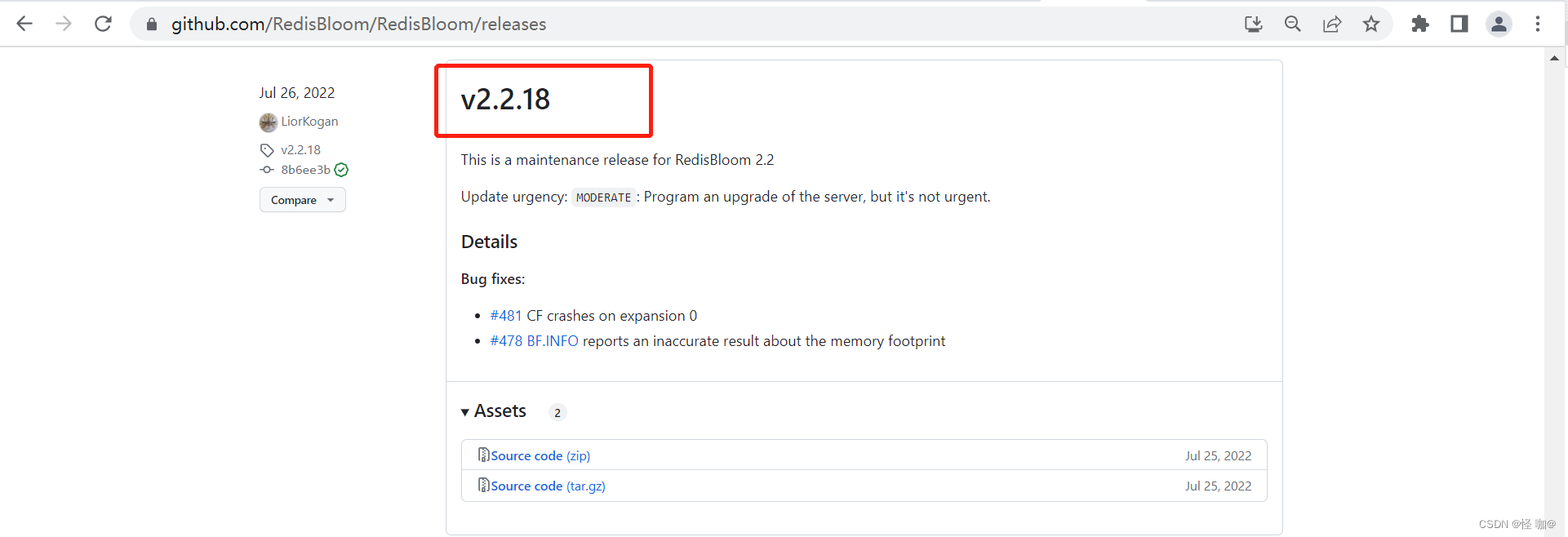Viewport: 1568px width, 537px height.
Task: Toggle the browser side panel icon
Action: click(x=1459, y=24)
